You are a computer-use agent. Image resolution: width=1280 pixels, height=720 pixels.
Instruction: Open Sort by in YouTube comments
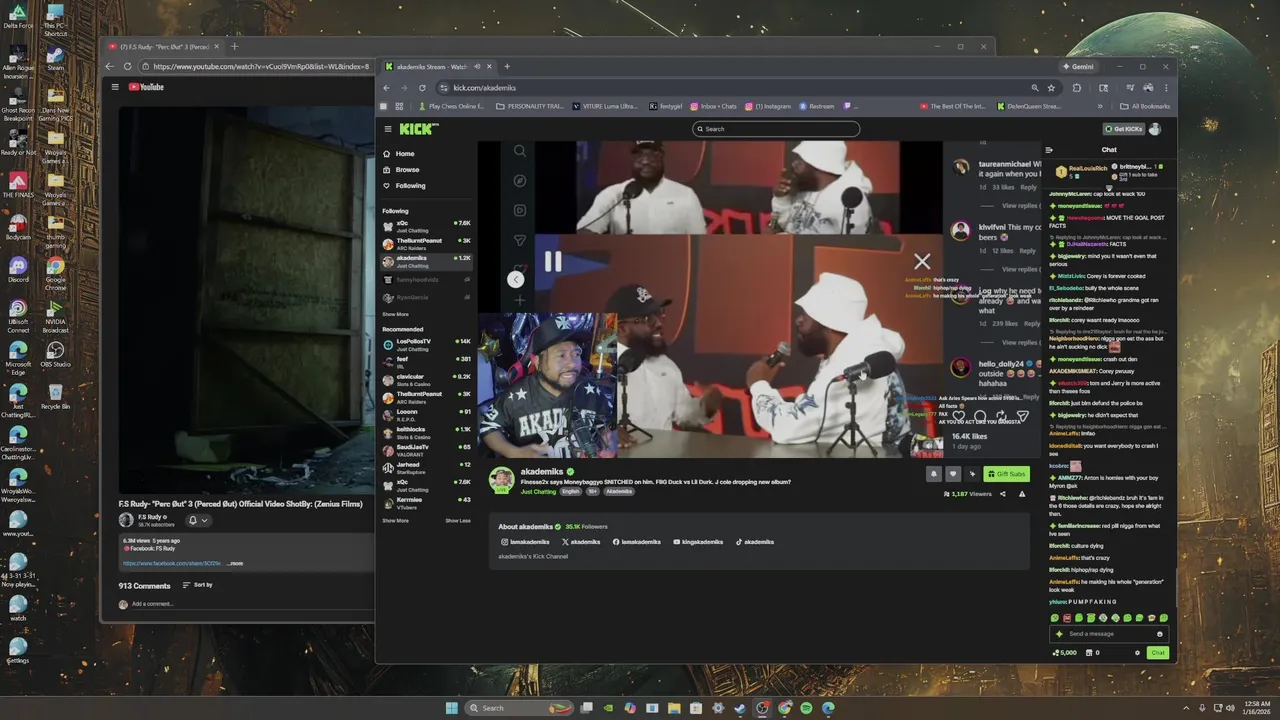(197, 585)
